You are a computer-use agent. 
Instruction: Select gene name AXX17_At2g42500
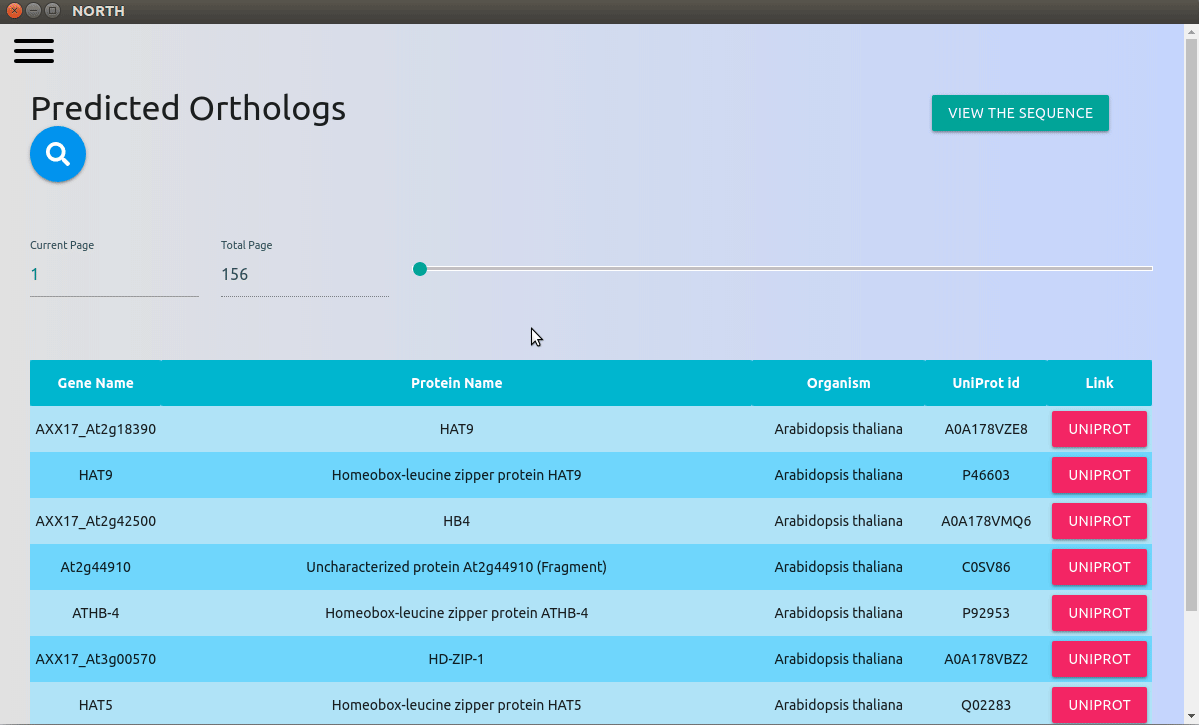tap(96, 521)
